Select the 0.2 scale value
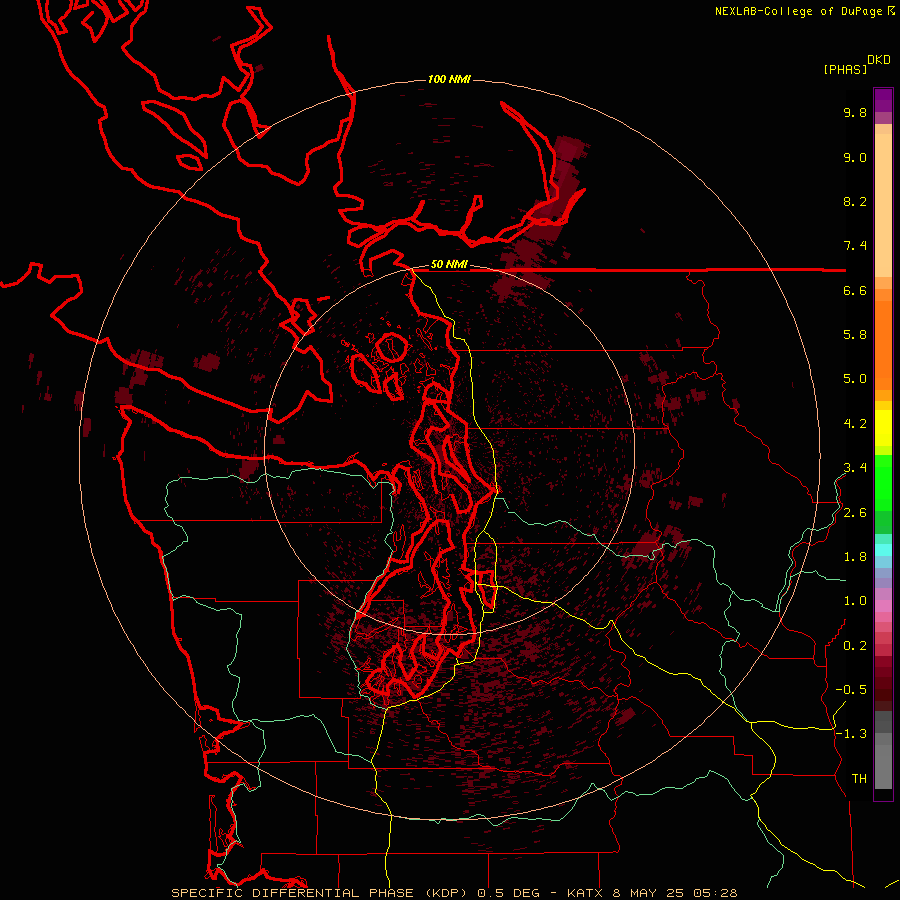 coord(855,646)
